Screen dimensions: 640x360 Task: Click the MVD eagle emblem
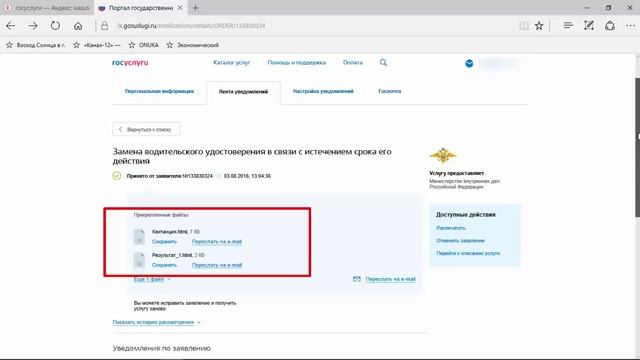click(443, 155)
